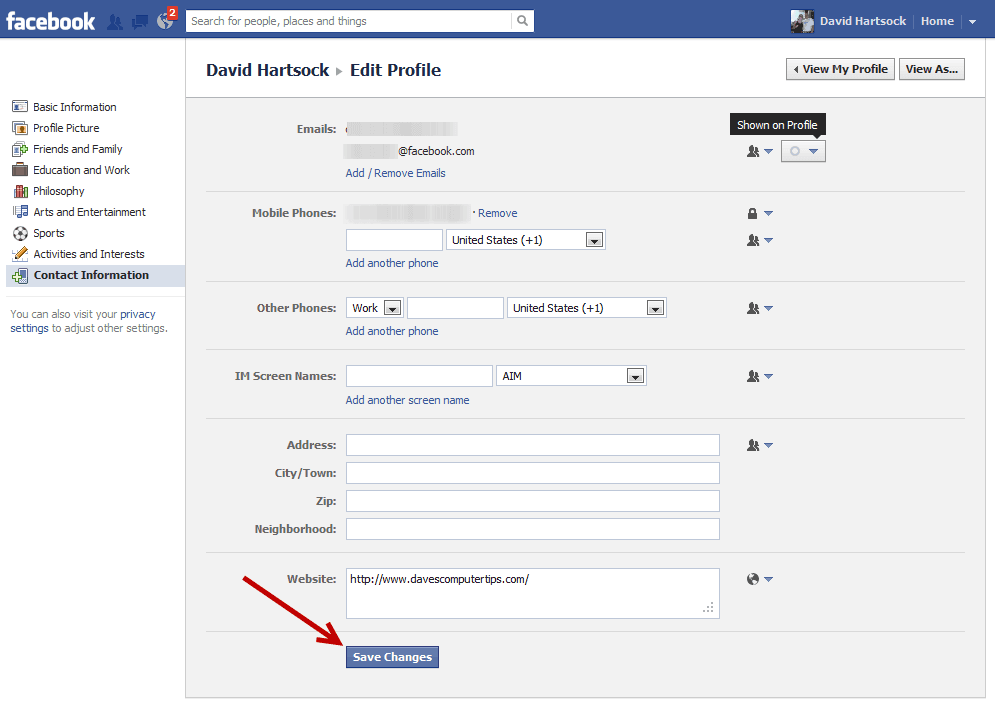Click the Contact Information sidebar icon
Viewport: 995px width, 704px height.
pos(20,276)
